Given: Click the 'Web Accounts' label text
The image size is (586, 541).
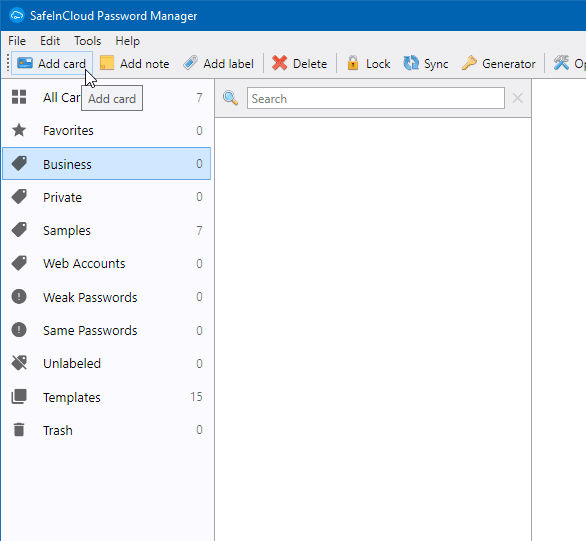Looking at the screenshot, I should [x=84, y=264].
